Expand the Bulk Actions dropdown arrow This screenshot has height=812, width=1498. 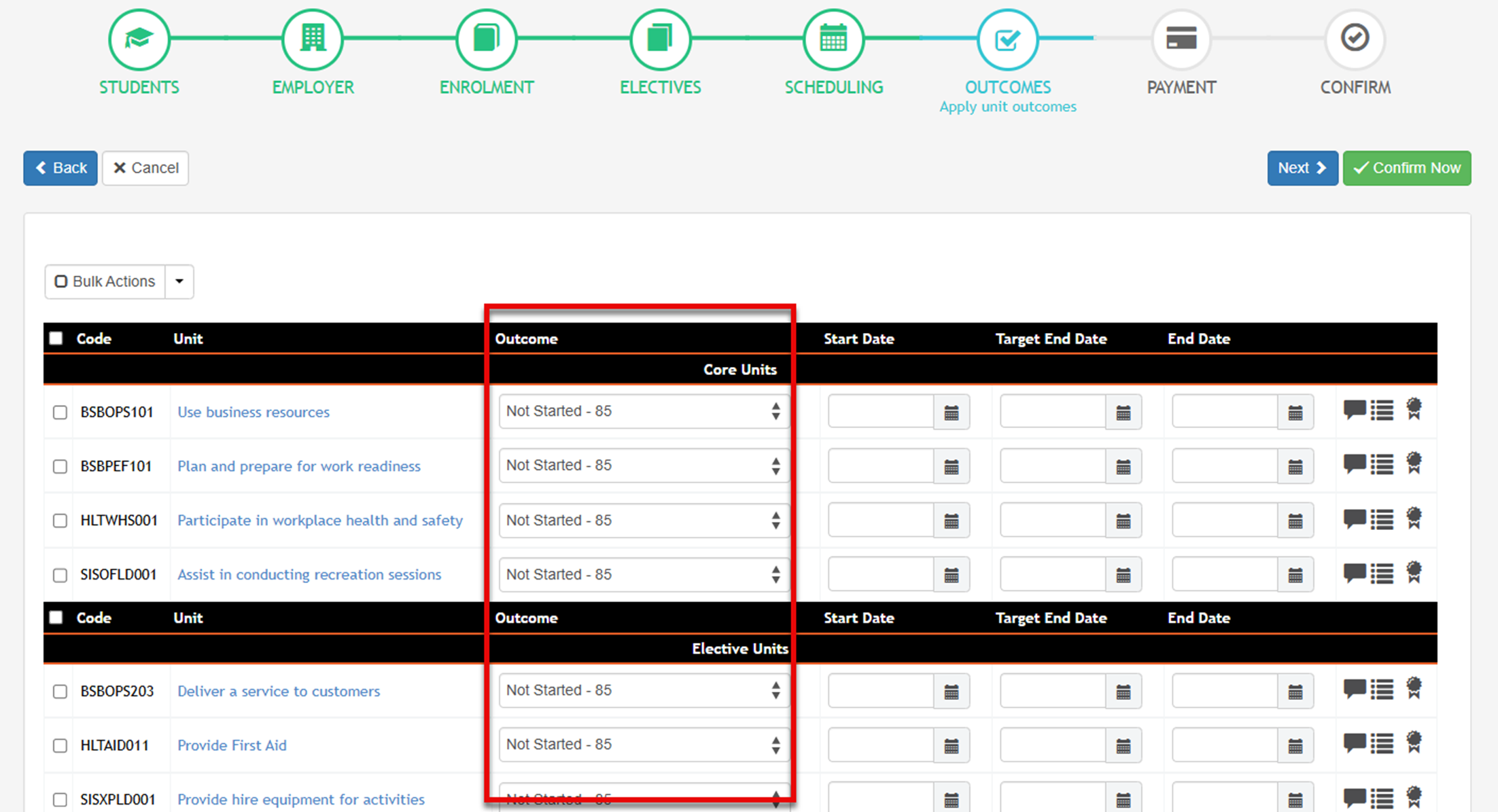click(179, 281)
